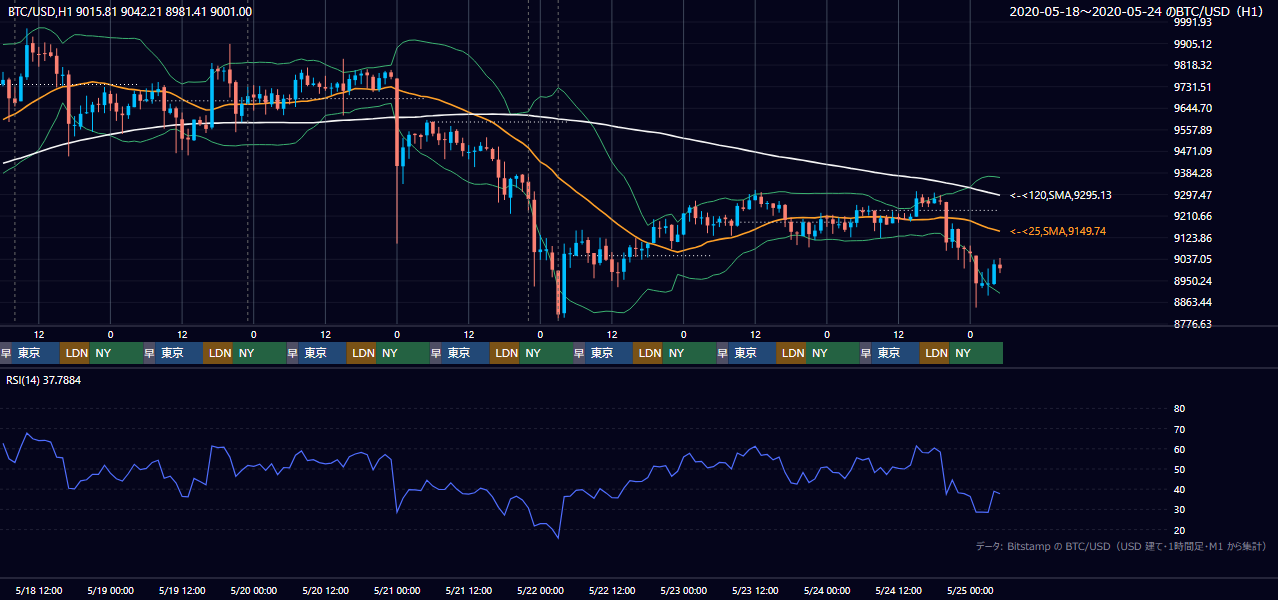Click price axis value 9644.70

point(1193,108)
